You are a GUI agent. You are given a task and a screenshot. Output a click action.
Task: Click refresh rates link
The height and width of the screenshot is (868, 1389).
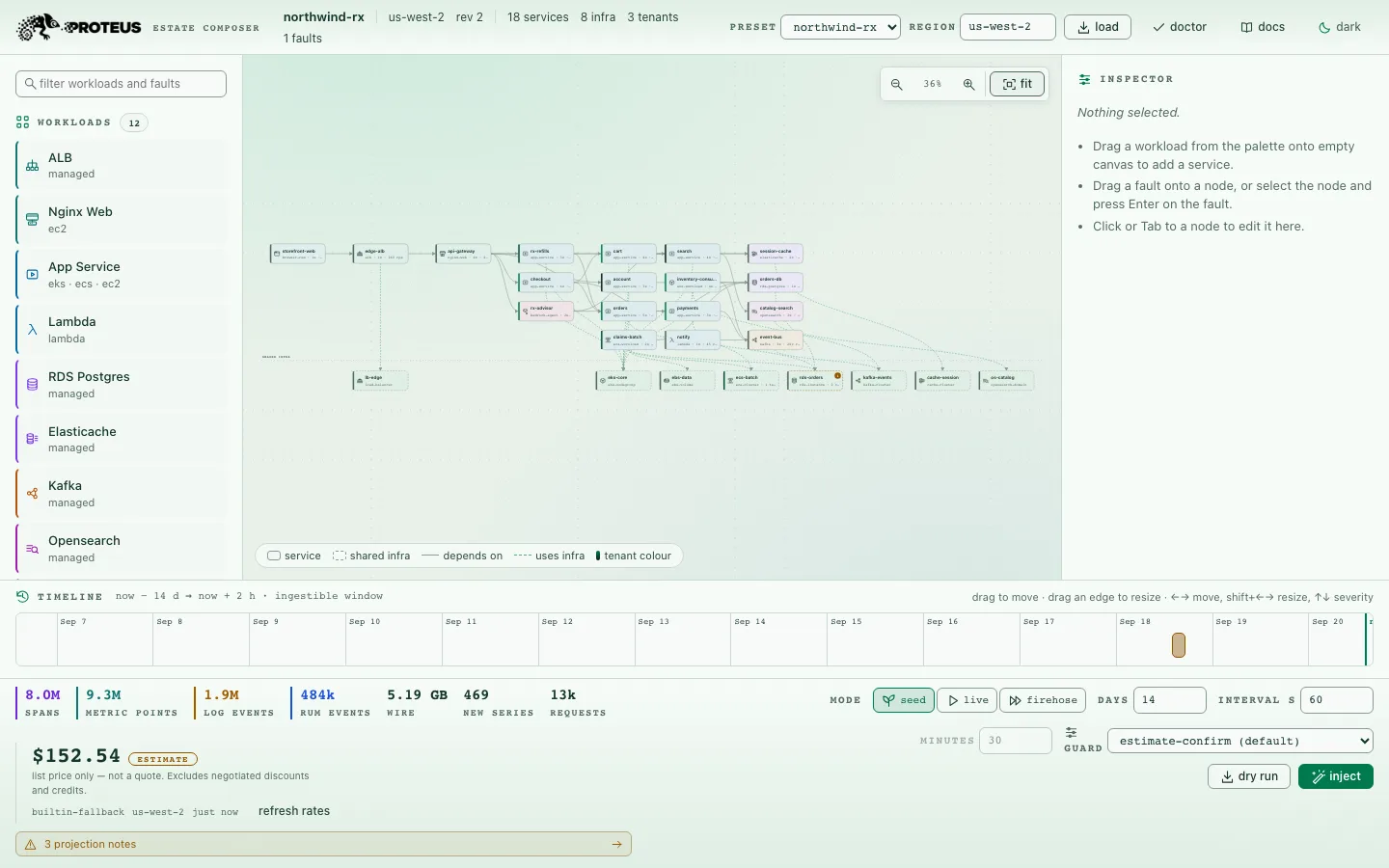(x=294, y=811)
